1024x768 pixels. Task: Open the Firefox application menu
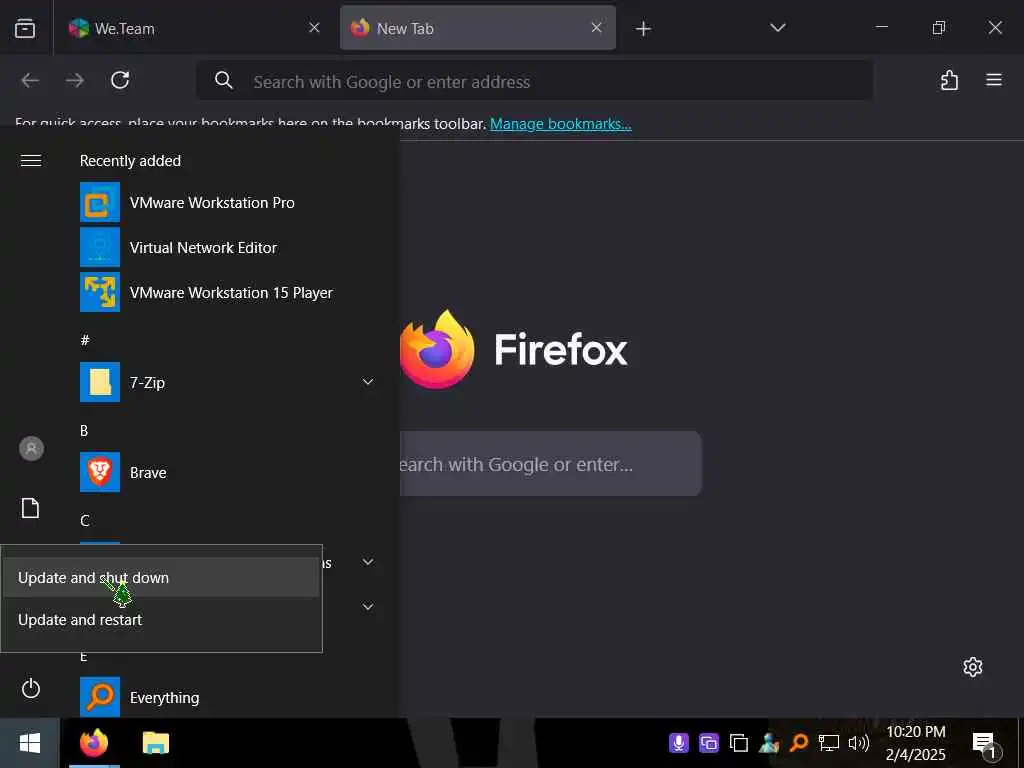point(993,80)
